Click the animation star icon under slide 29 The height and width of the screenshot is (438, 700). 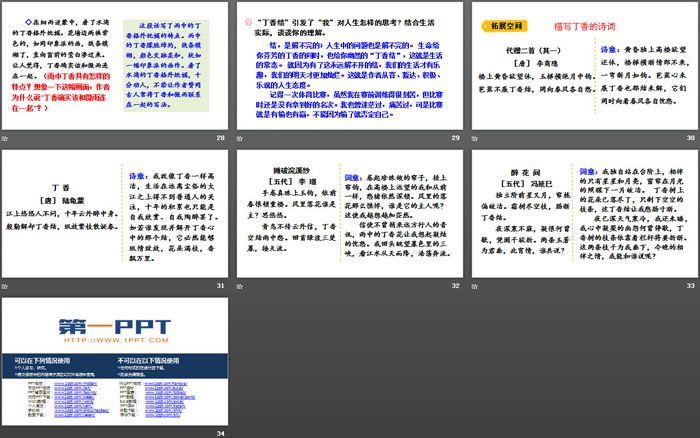point(240,140)
